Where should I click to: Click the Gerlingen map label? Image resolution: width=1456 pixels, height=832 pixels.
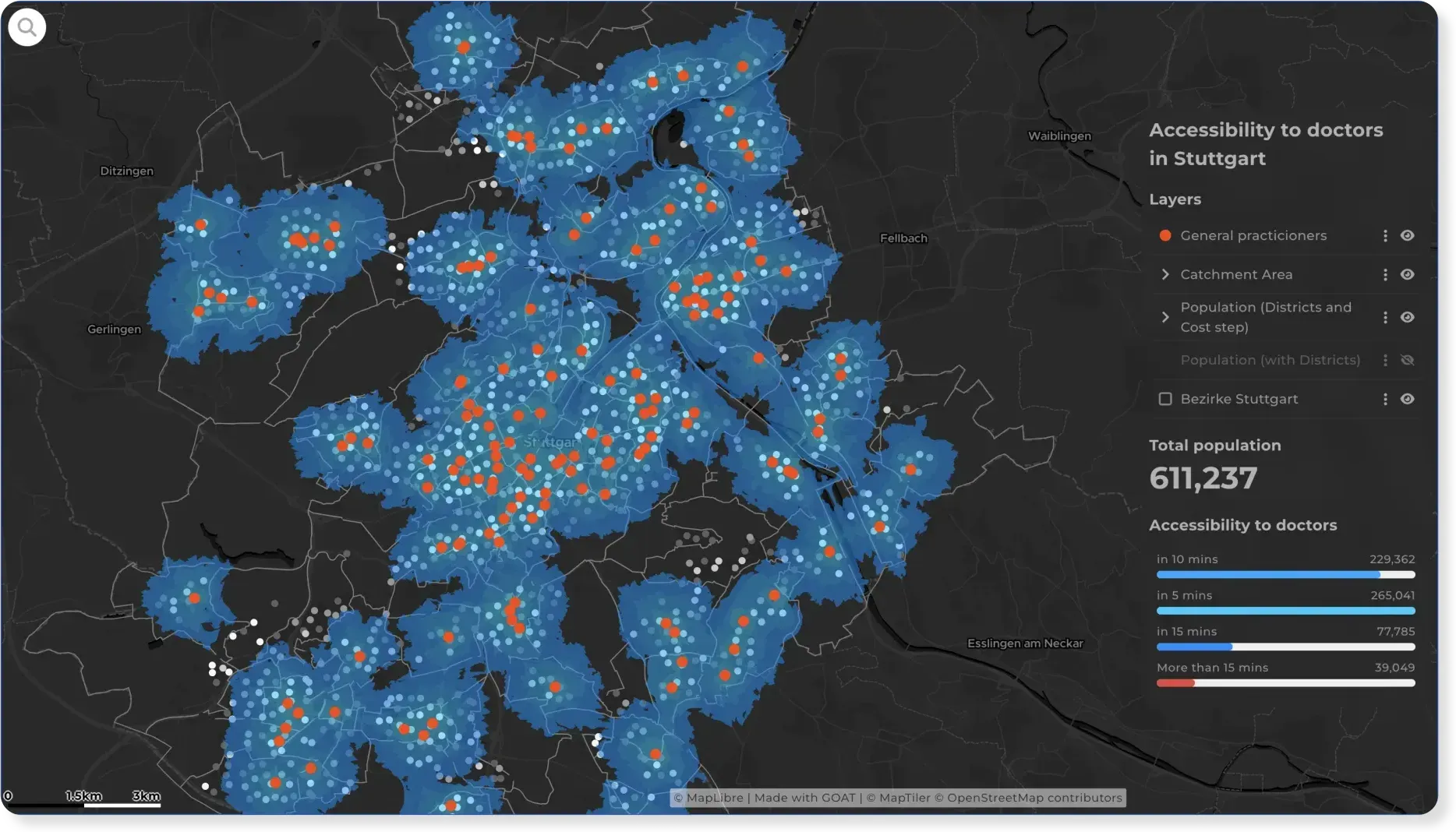point(114,330)
